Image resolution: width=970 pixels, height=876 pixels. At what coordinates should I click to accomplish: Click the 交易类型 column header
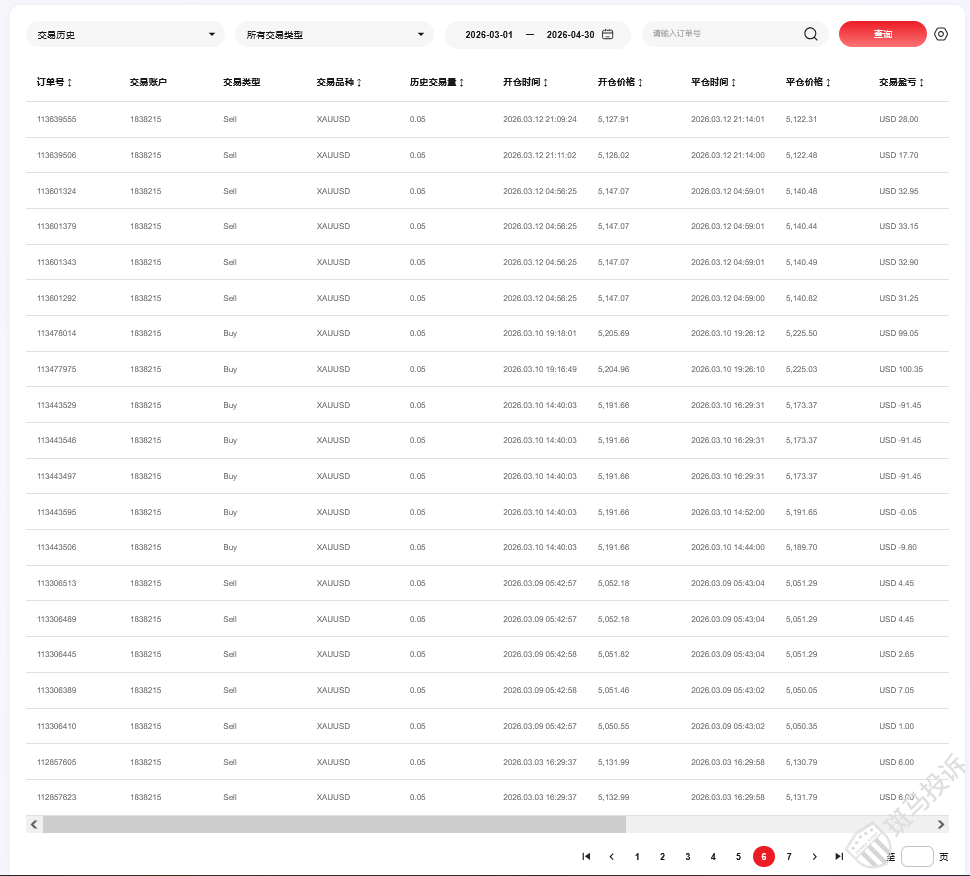(241, 82)
